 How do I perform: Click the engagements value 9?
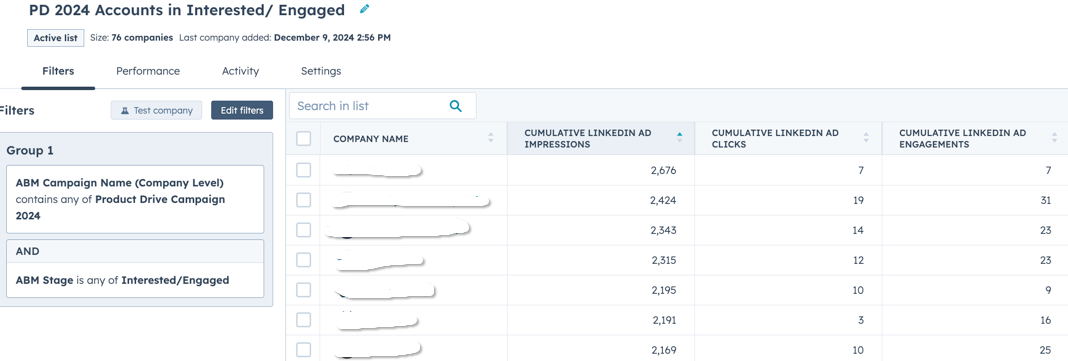[x=1049, y=290]
